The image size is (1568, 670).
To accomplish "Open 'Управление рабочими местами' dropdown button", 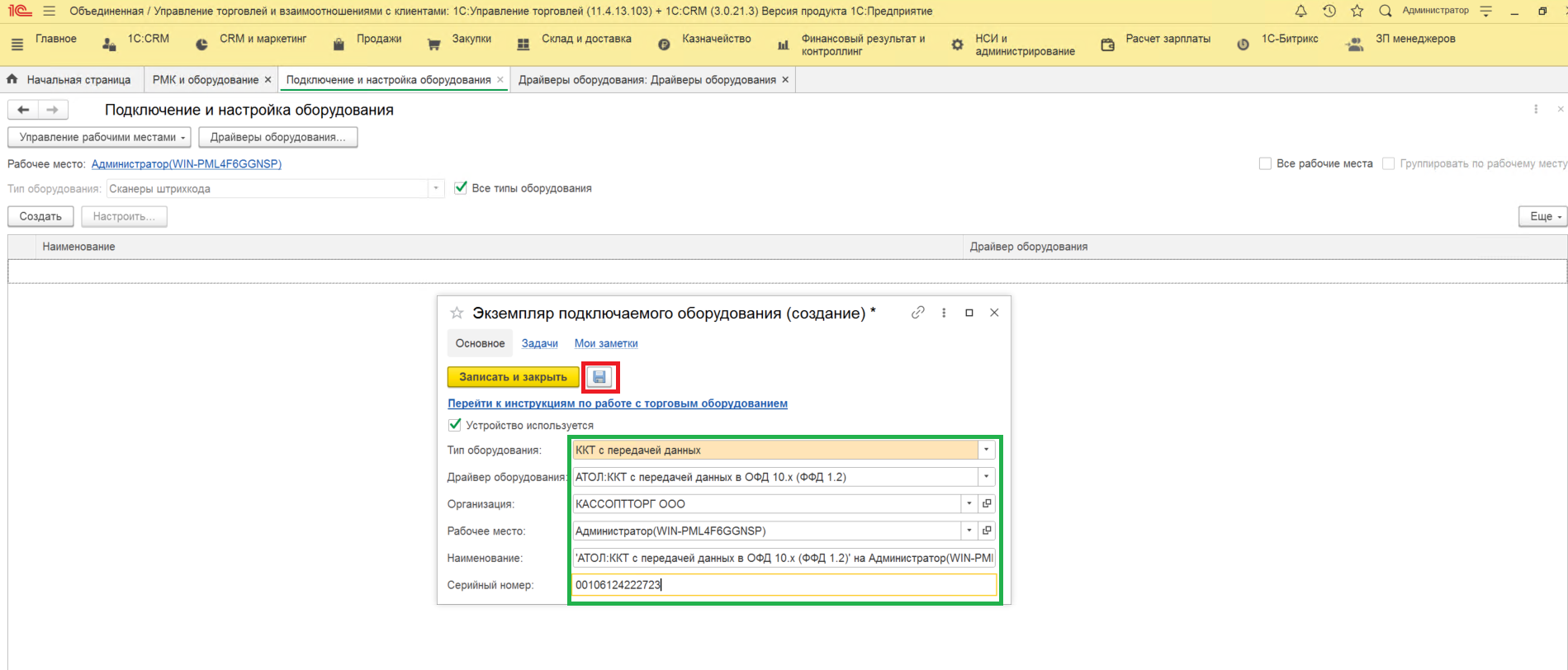I will tap(99, 137).
